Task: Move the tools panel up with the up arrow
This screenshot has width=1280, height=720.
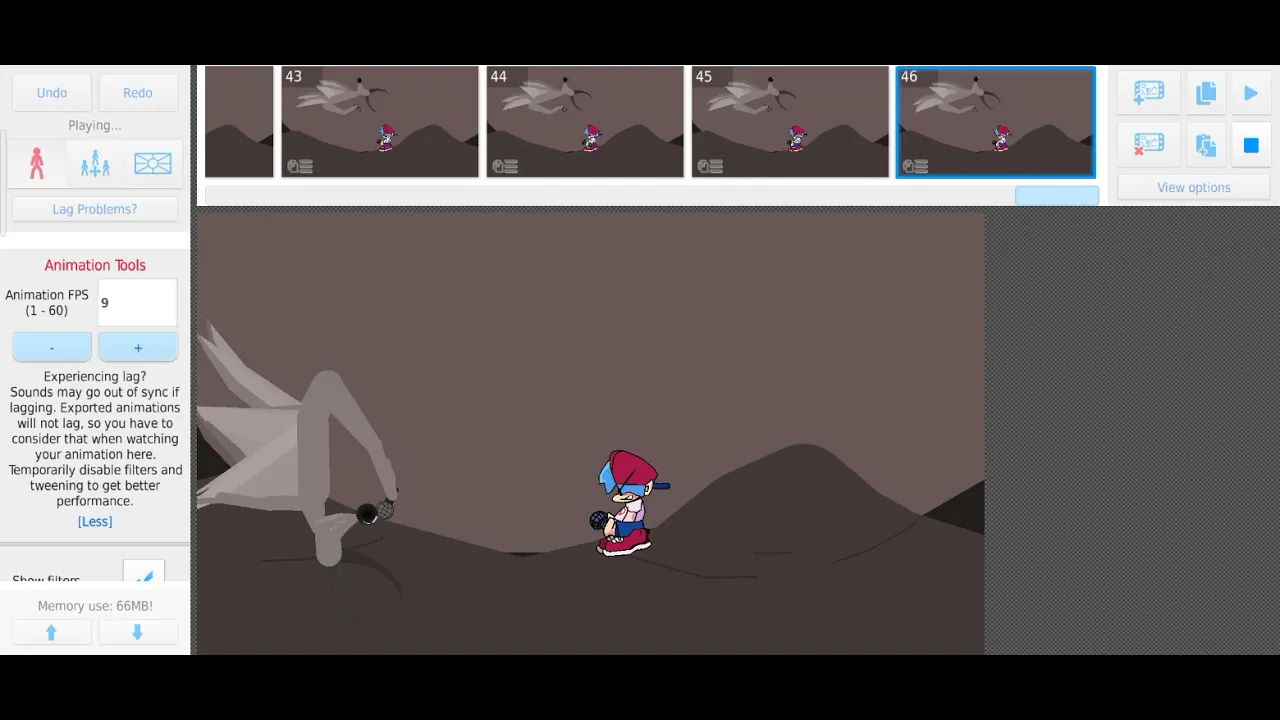Action: (x=52, y=632)
